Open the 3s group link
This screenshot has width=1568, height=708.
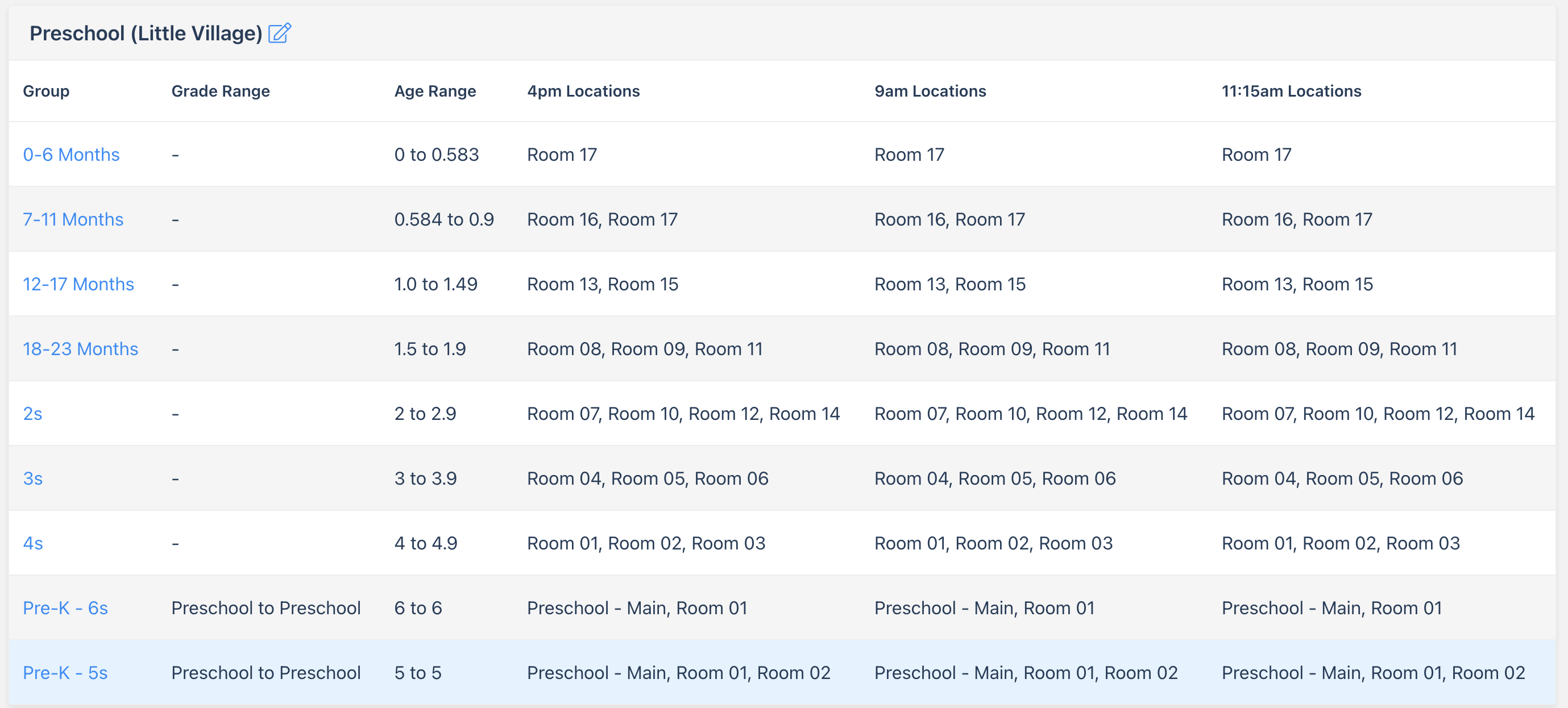click(32, 478)
